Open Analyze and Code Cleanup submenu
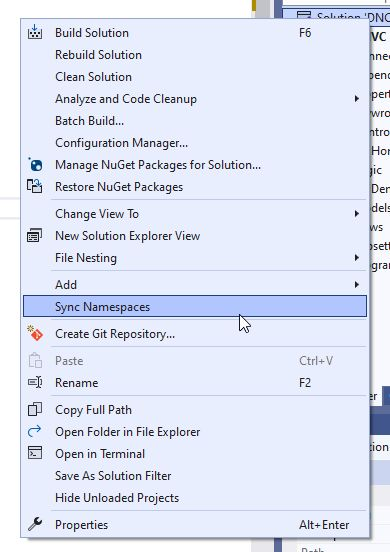The height and width of the screenshot is (552, 390). coord(195,99)
